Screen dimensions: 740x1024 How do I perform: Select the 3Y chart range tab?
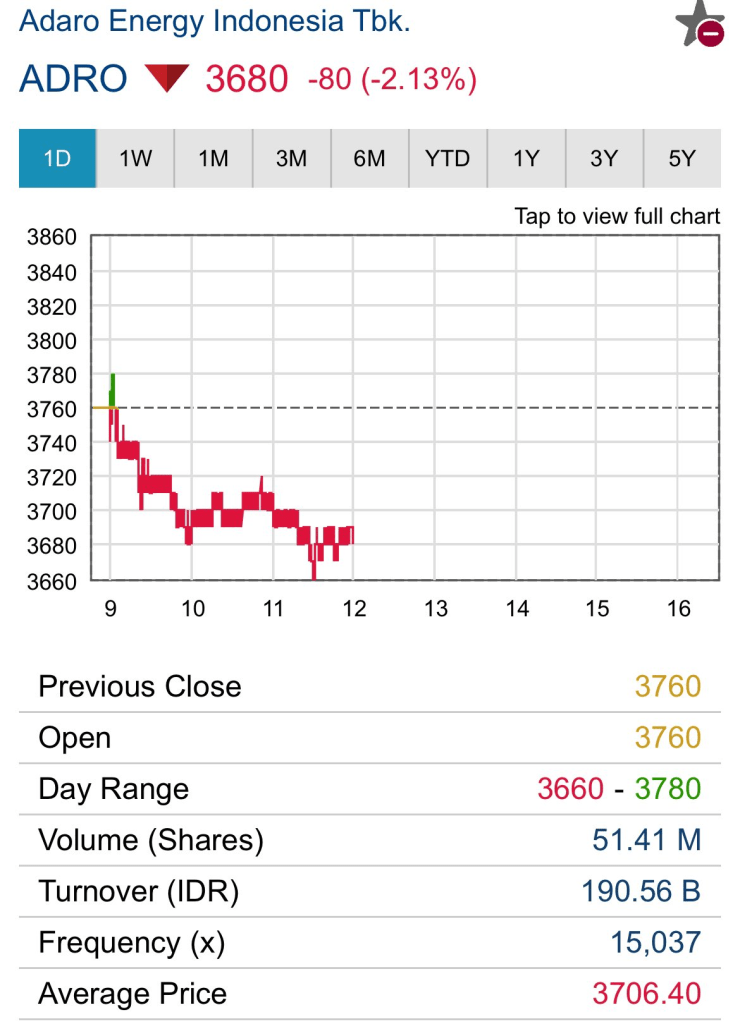point(604,158)
